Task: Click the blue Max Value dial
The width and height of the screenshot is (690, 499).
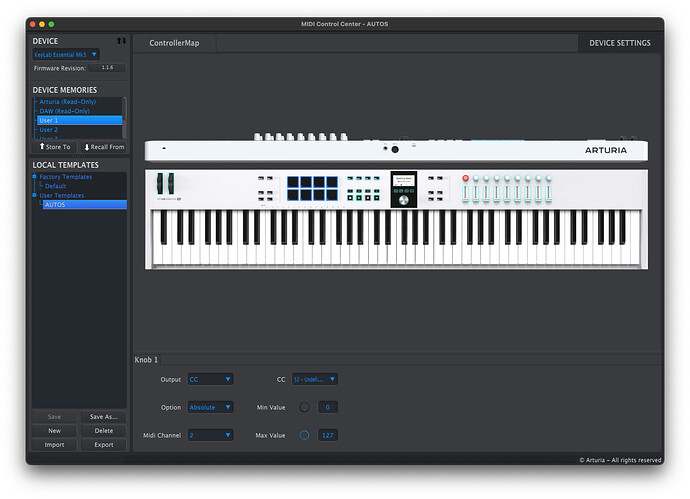Action: tap(304, 435)
